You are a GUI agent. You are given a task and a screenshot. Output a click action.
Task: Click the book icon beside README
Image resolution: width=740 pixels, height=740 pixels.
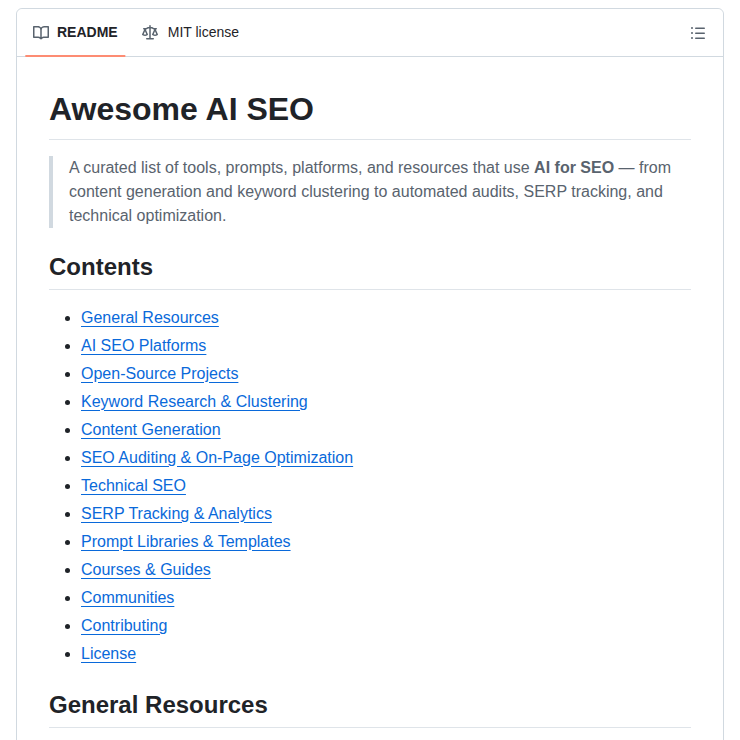tap(41, 33)
